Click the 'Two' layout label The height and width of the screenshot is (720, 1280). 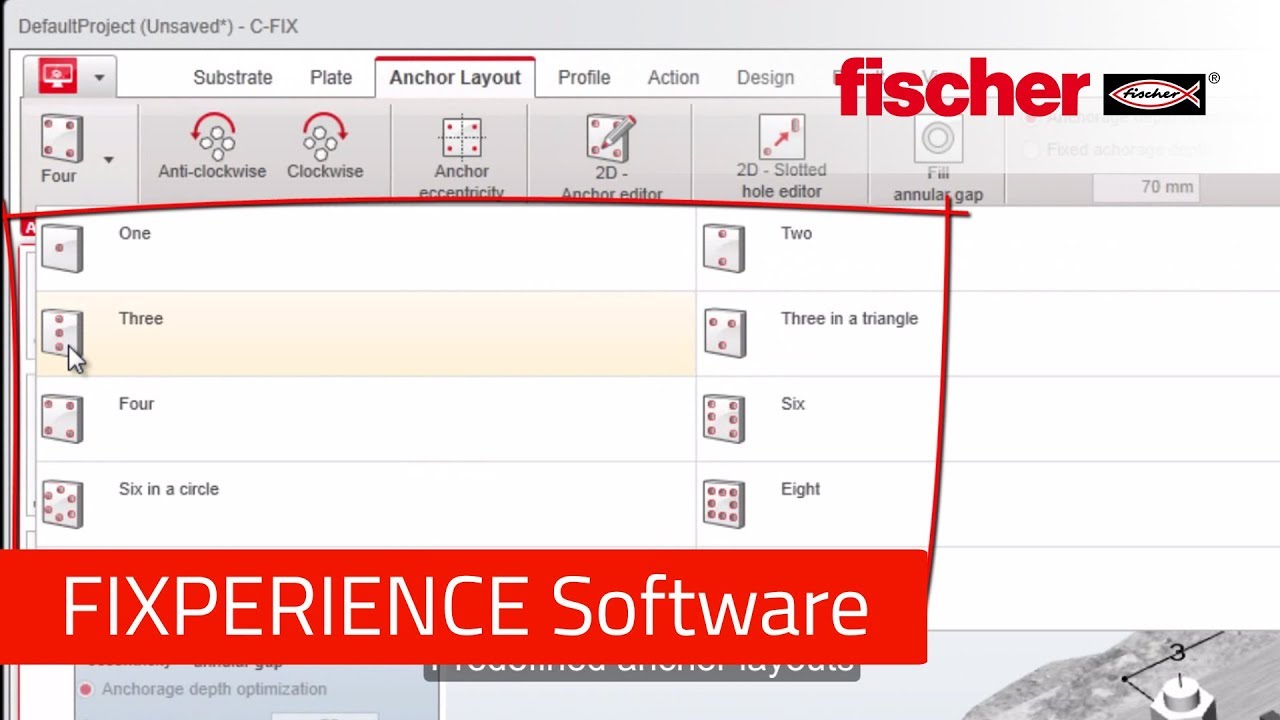(x=796, y=233)
